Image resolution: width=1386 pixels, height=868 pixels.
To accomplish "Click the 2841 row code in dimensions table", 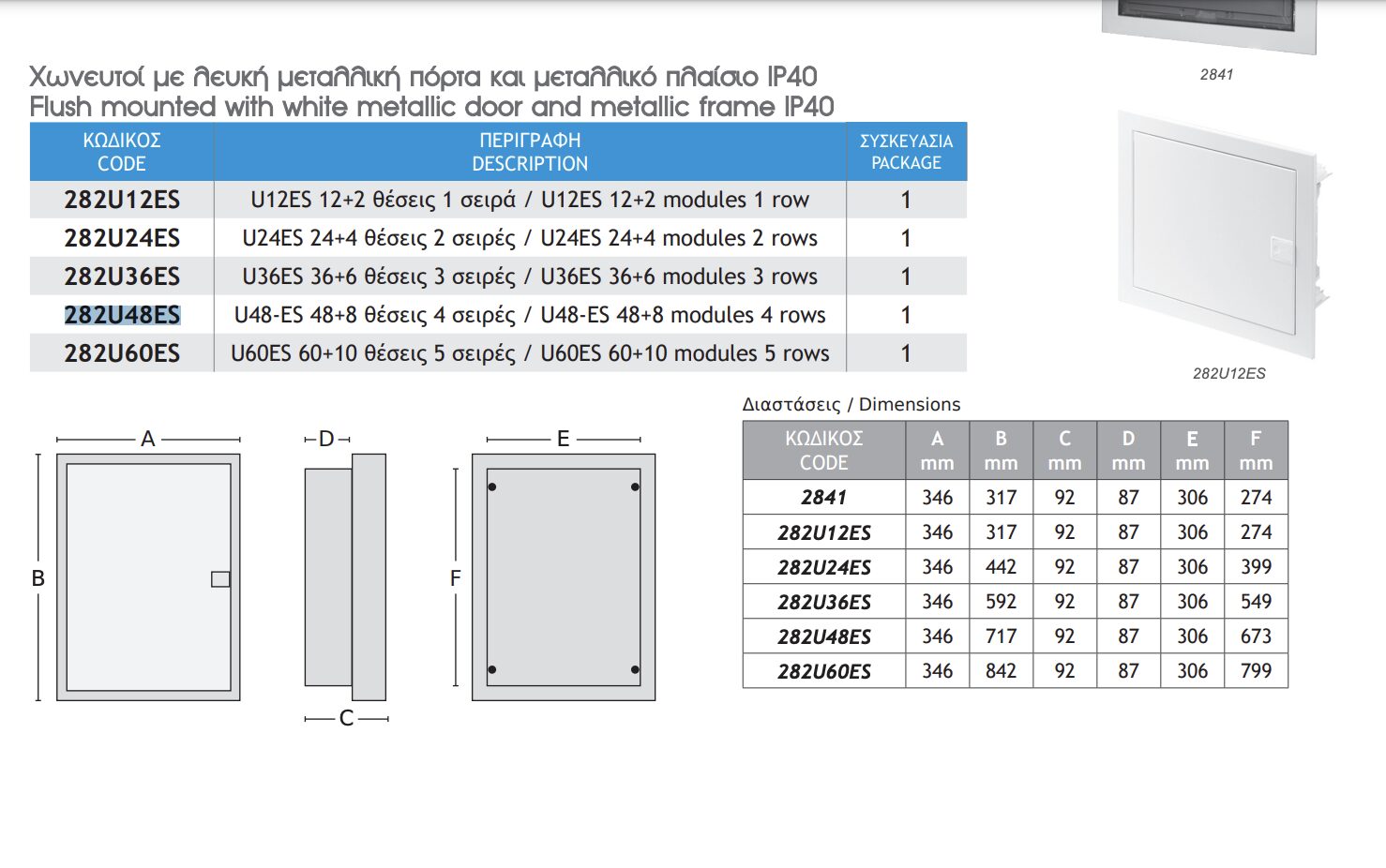I will [x=823, y=498].
